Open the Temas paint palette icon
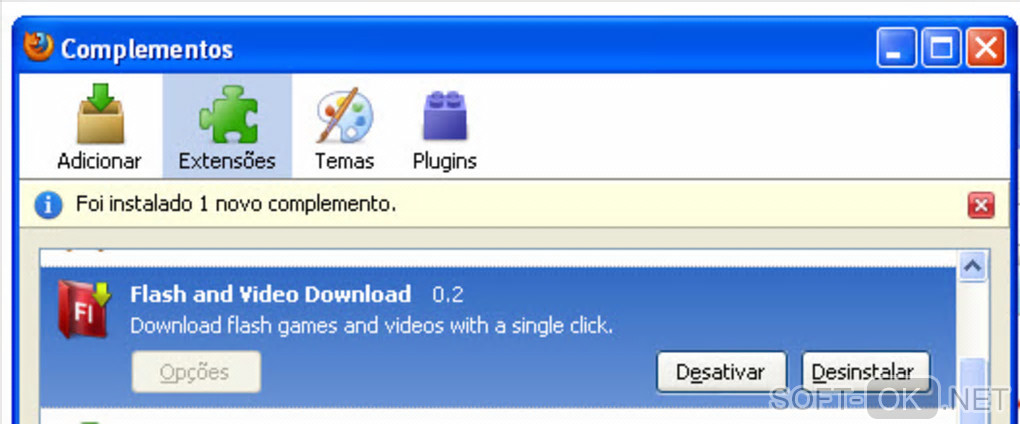 tap(345, 114)
